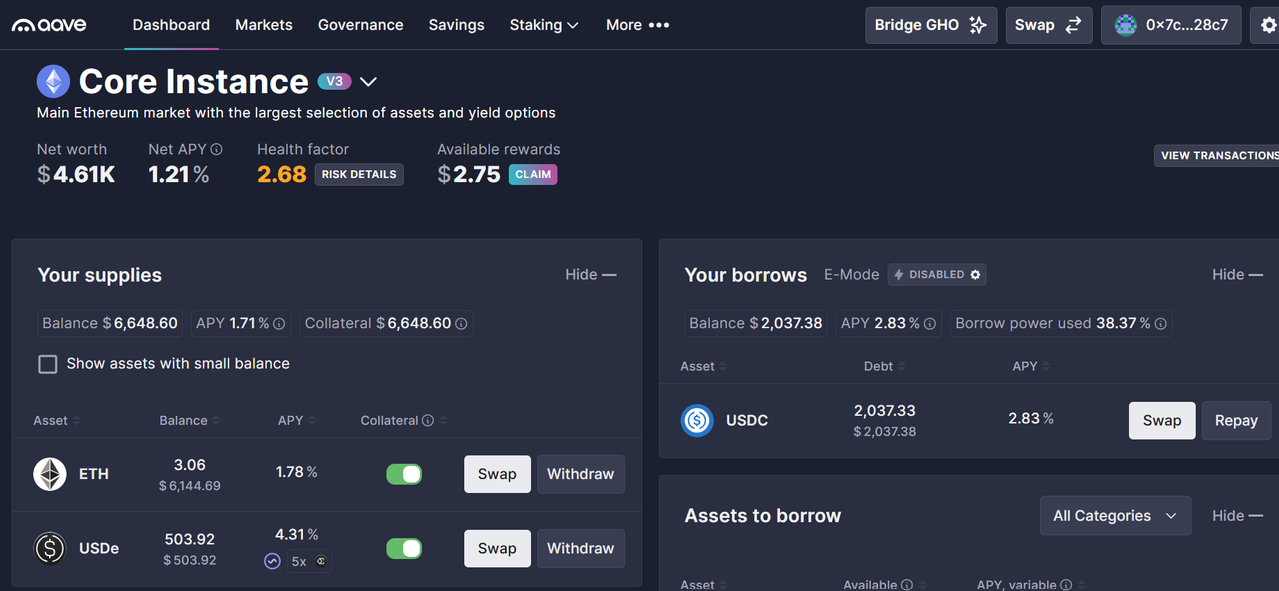Sort supplies by Balance column
1279x591 pixels.
(190, 421)
